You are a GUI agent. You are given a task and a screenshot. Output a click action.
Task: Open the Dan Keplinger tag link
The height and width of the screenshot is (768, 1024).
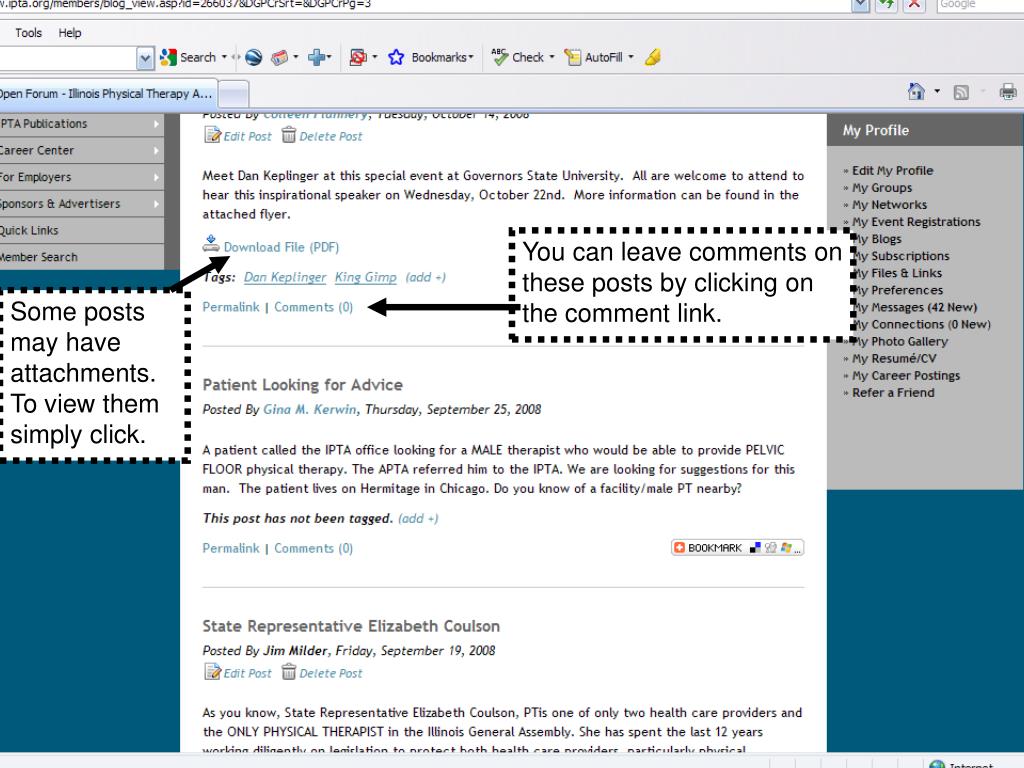(x=285, y=277)
